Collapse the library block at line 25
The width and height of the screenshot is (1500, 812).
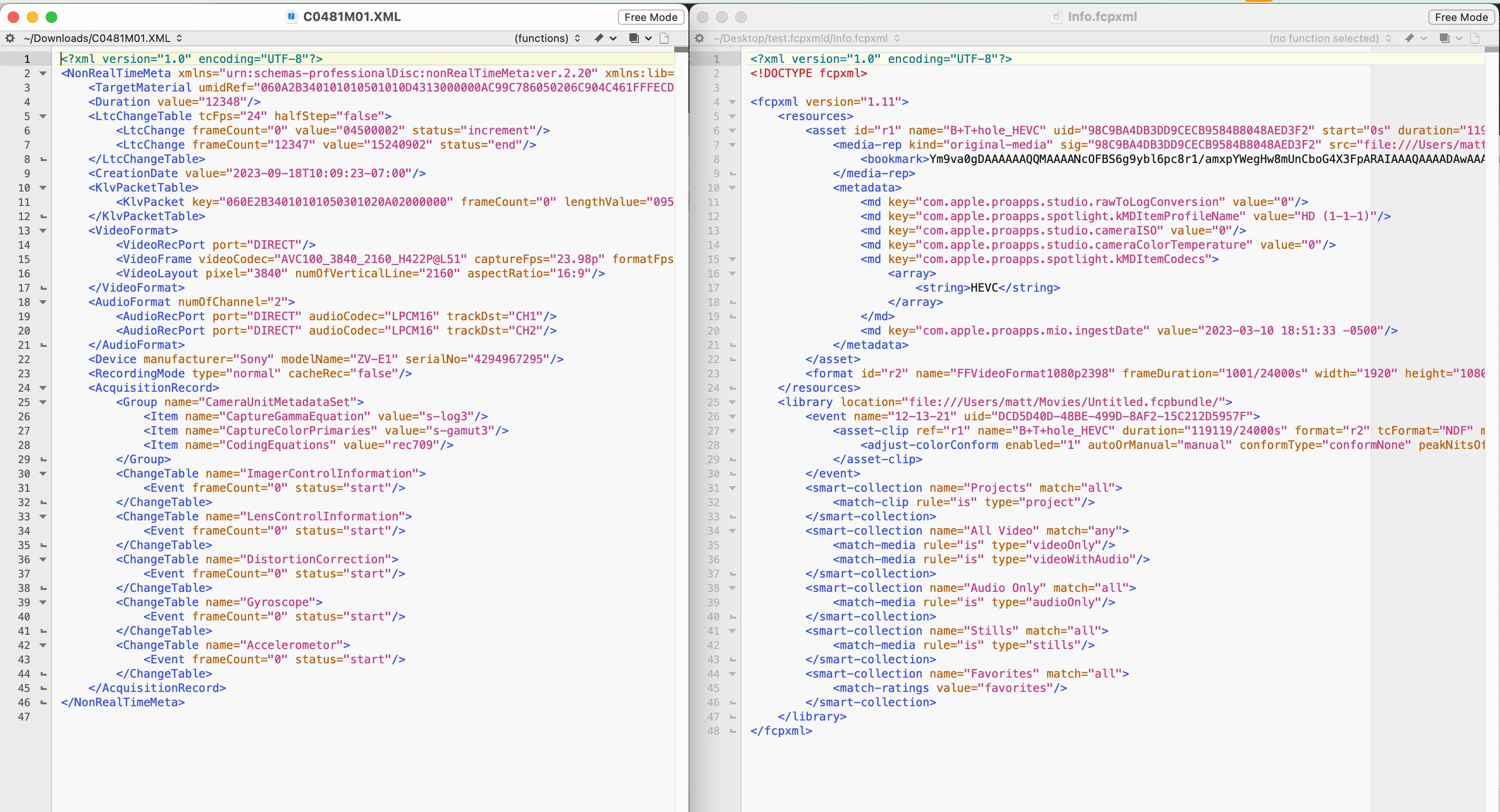(732, 402)
